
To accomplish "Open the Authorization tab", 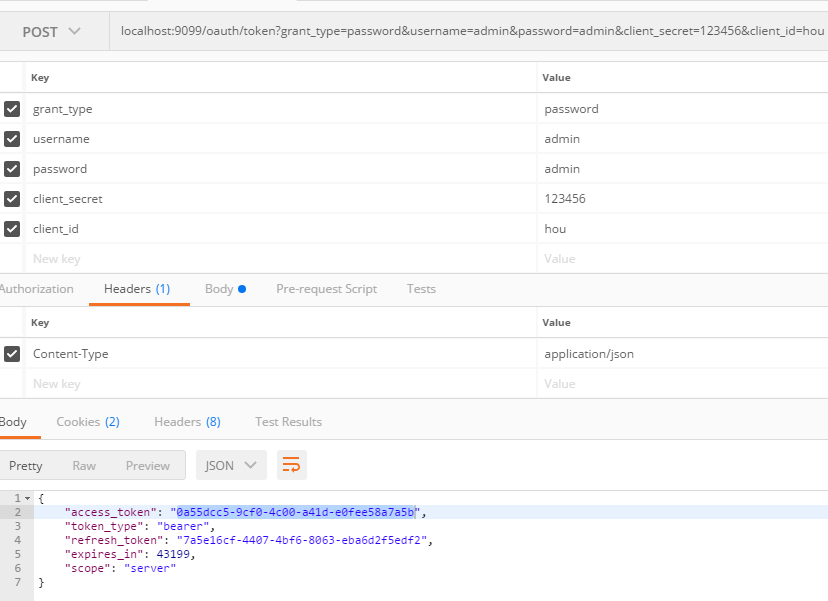I will (37, 288).
